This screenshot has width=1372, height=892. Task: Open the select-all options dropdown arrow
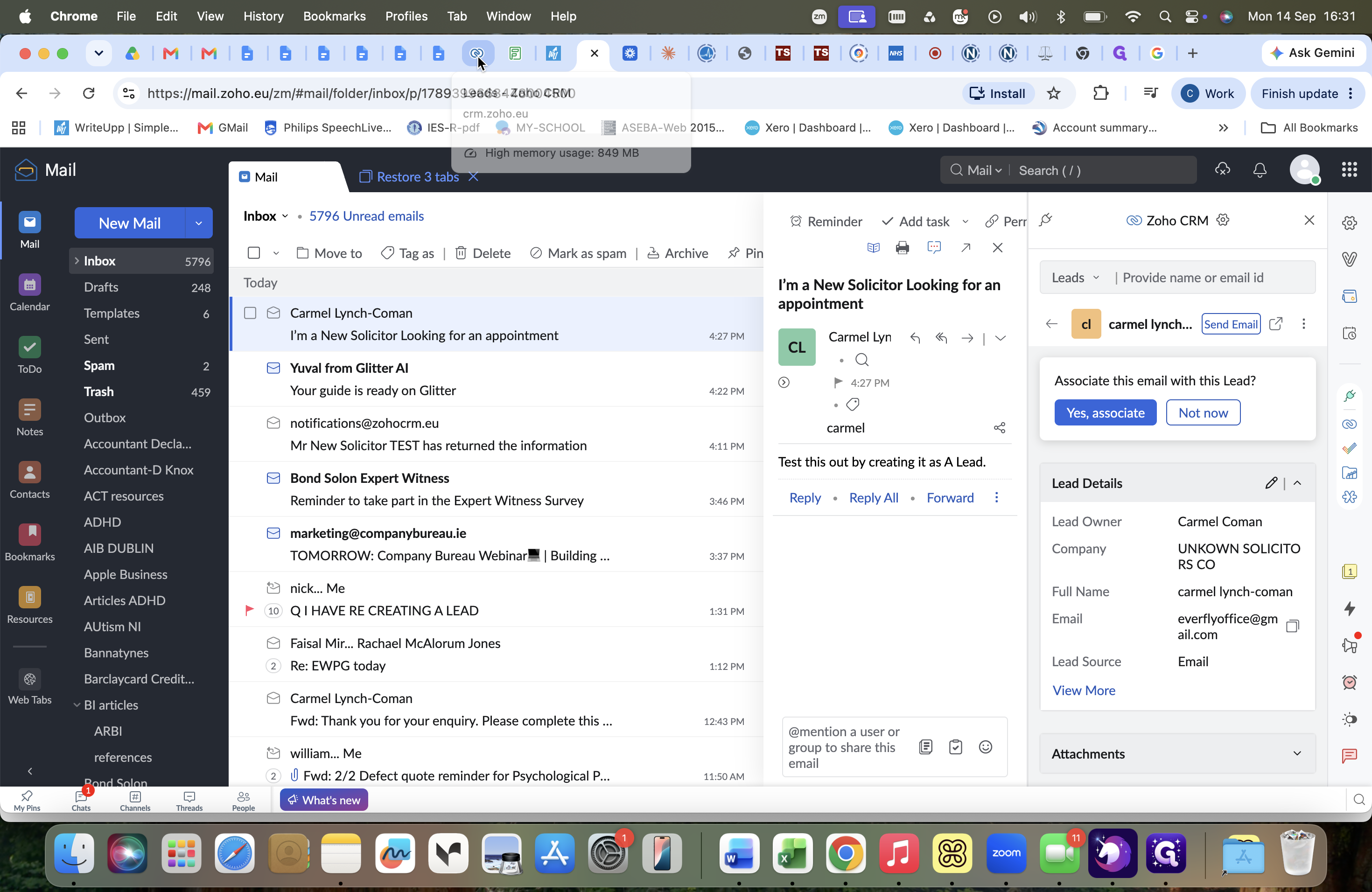275,253
